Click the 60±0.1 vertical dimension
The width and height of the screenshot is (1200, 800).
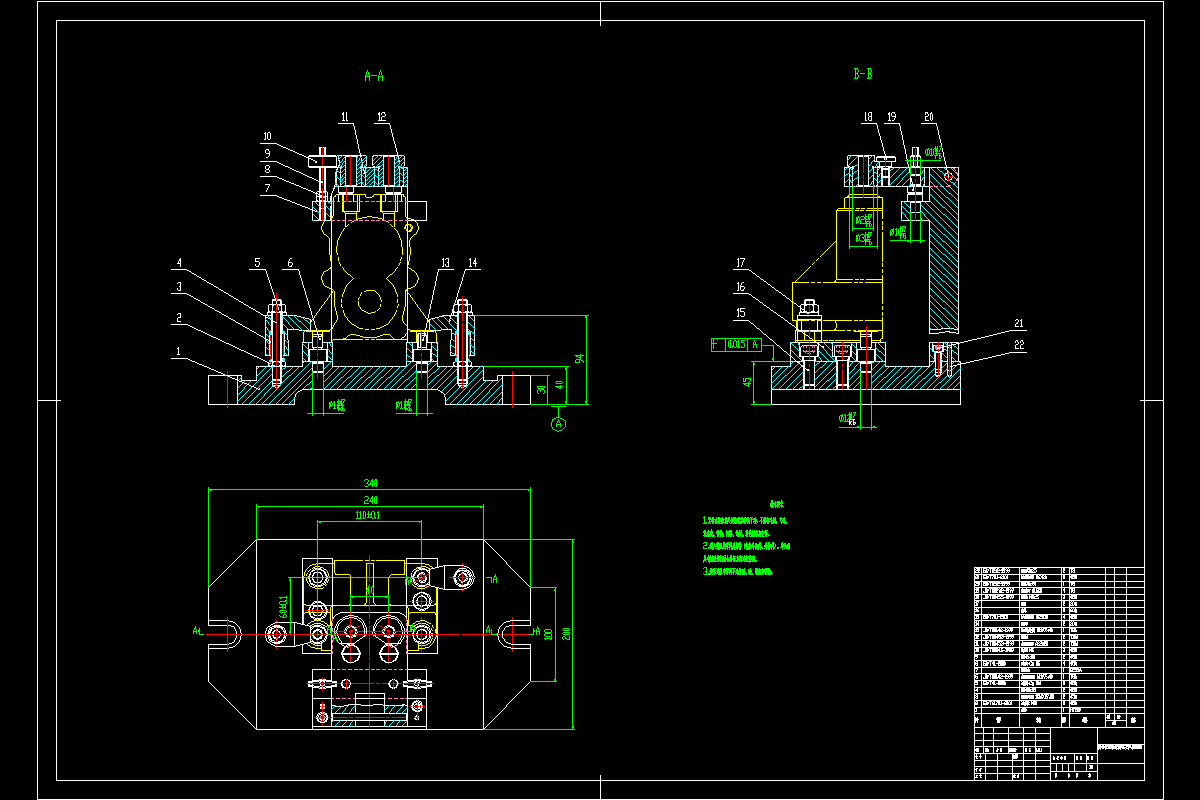point(284,606)
